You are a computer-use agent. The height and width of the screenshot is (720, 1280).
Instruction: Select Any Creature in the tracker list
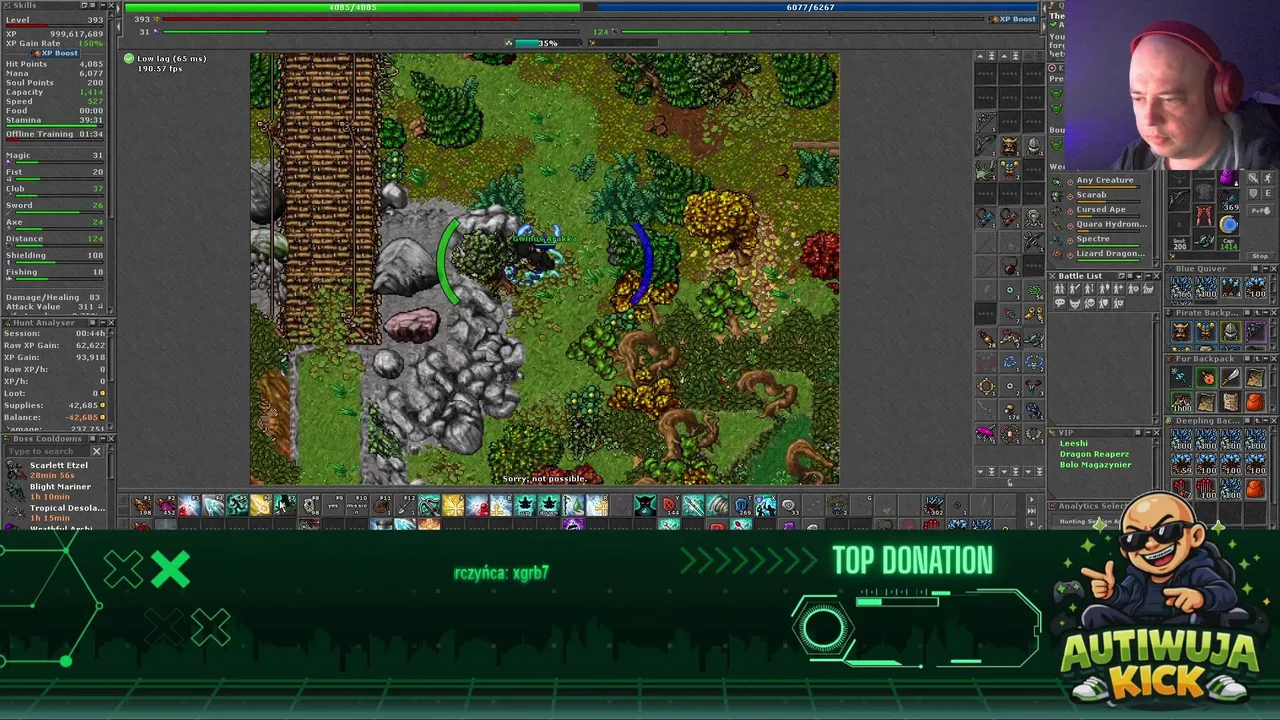1105,180
